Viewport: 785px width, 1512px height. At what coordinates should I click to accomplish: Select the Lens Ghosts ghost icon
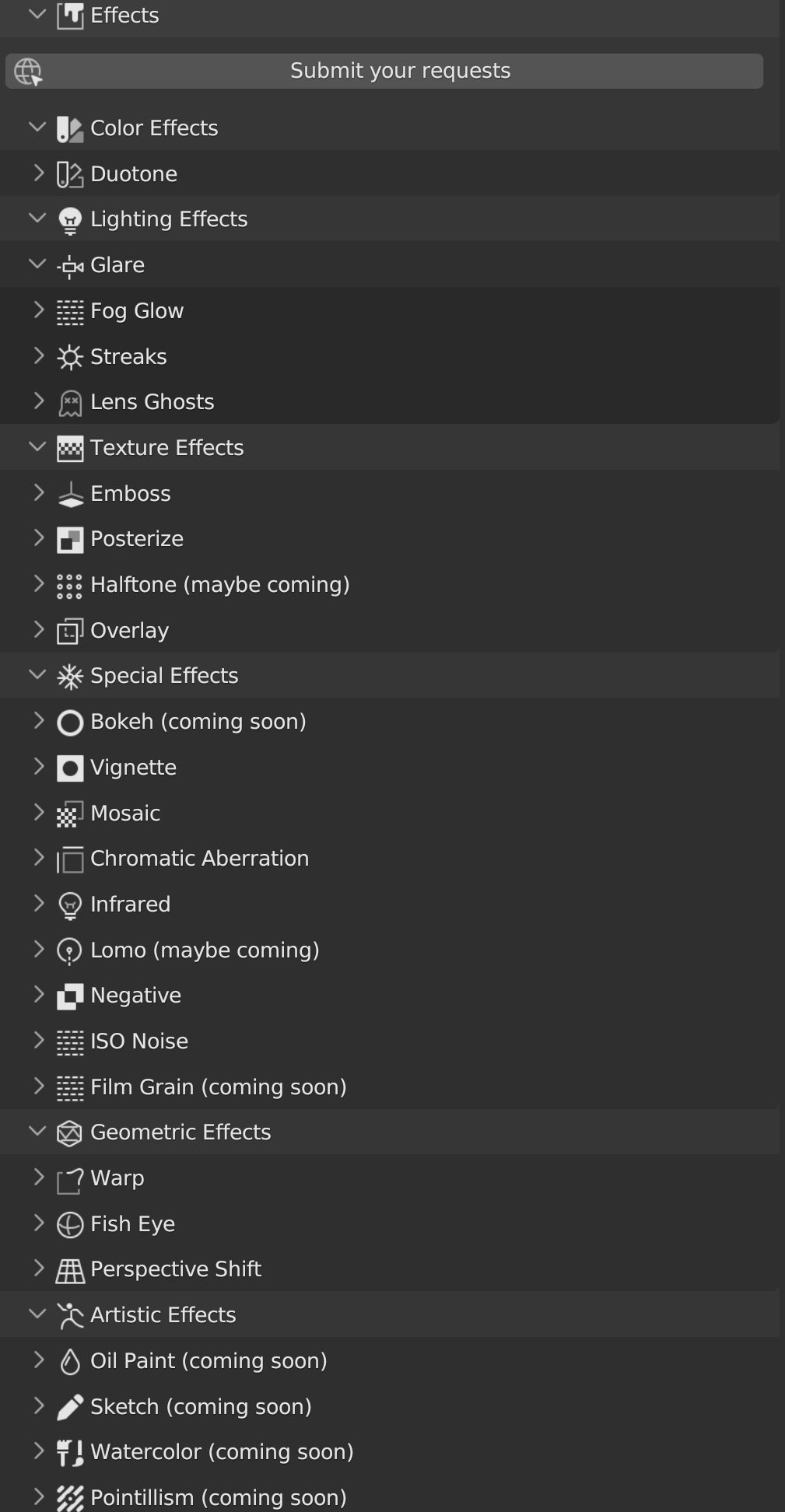tap(70, 401)
